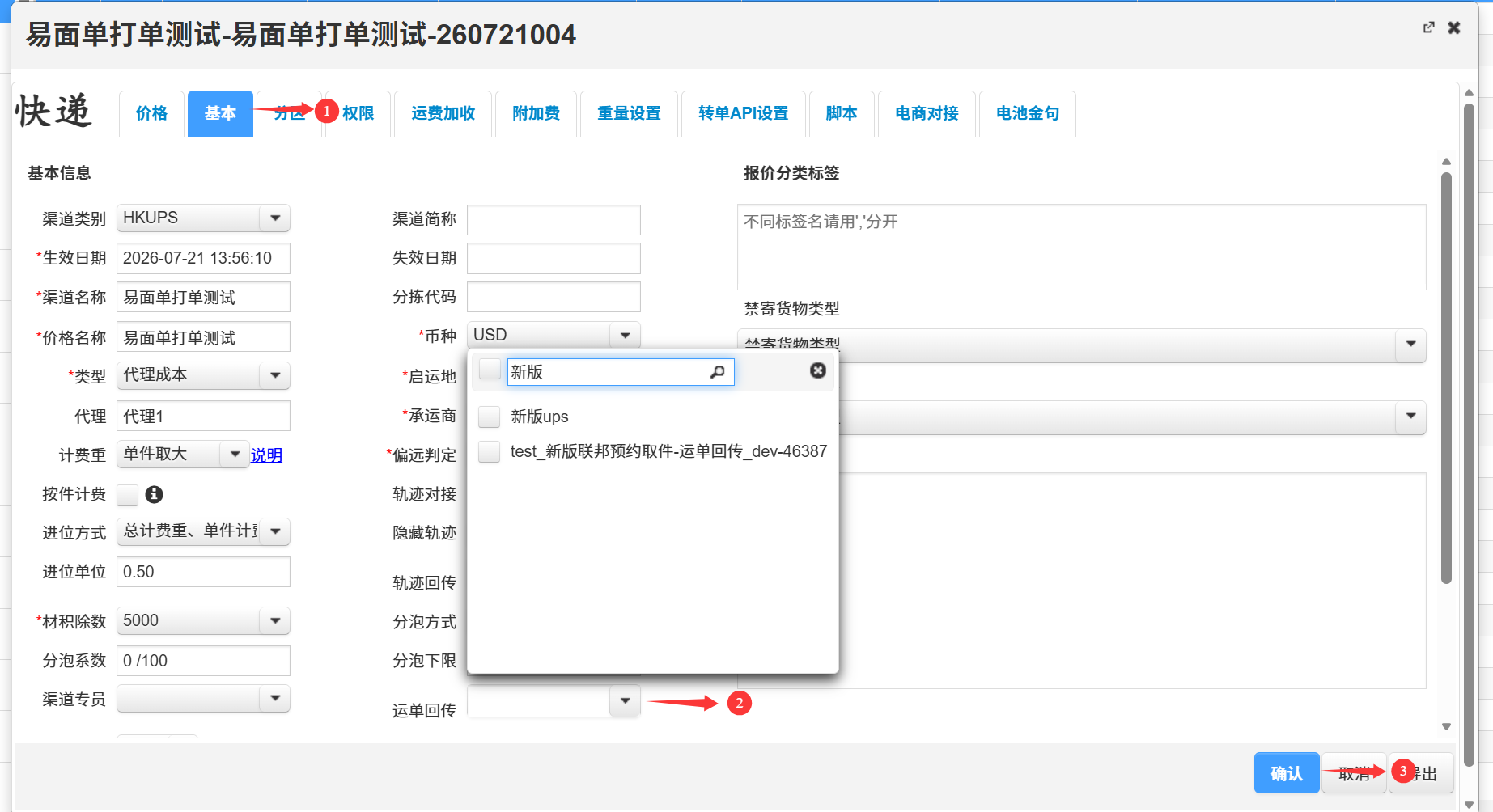Screen dimensions: 1493x812
Task: Focus the 生效日期 date field
Action: 203,258
